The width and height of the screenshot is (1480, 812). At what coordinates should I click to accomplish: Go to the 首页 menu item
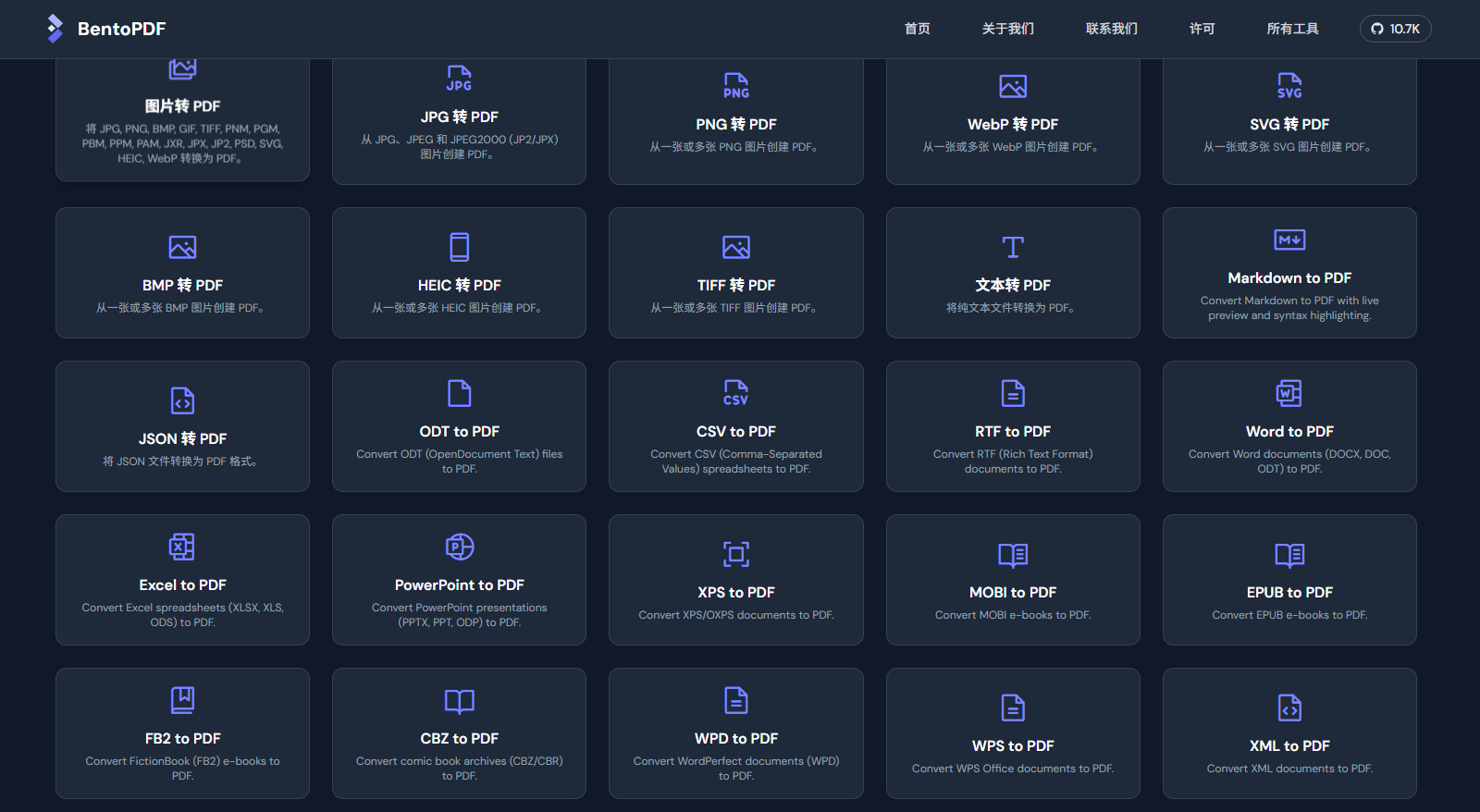click(x=917, y=29)
